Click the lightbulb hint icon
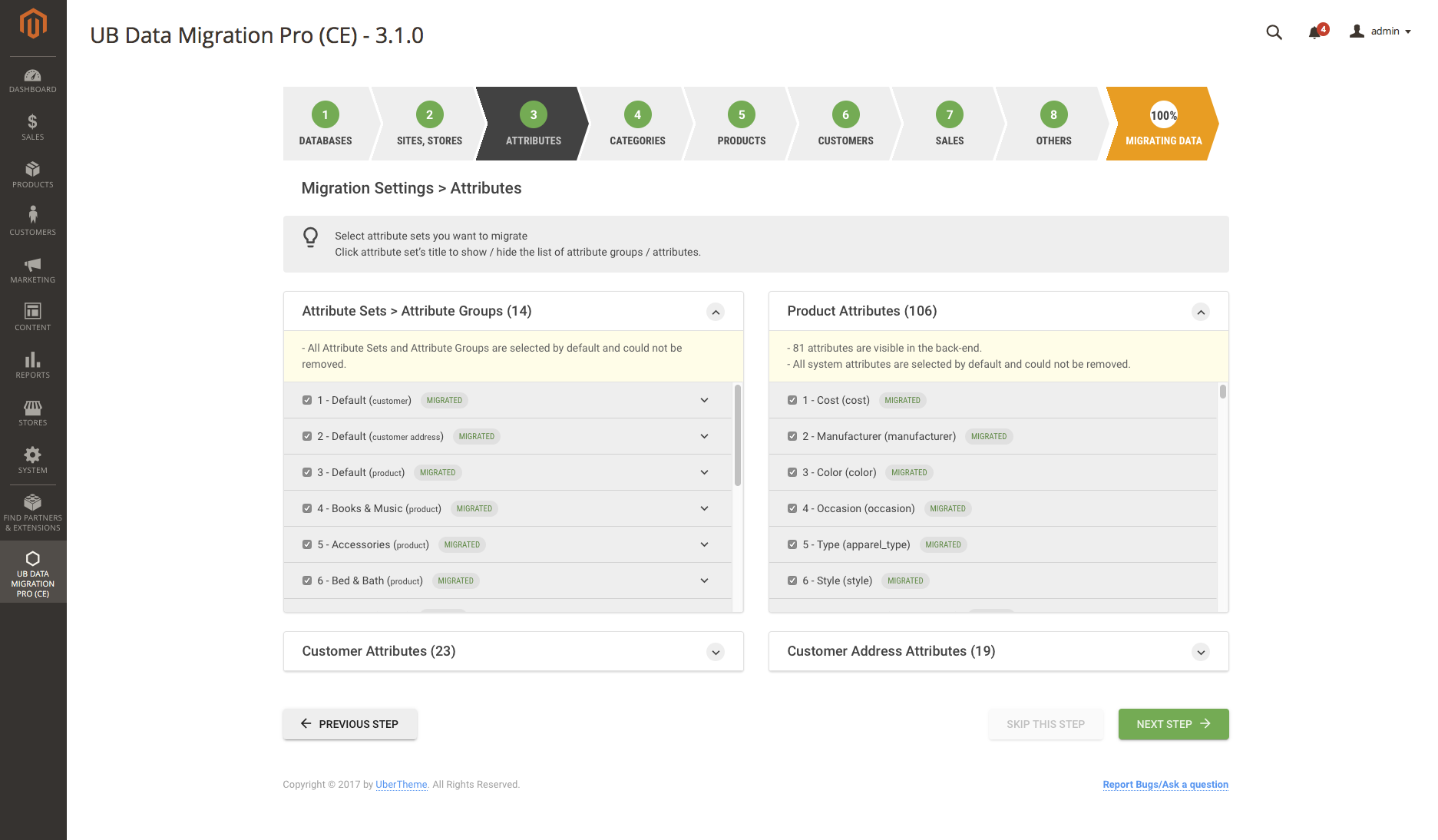1438x840 pixels. pos(310,236)
